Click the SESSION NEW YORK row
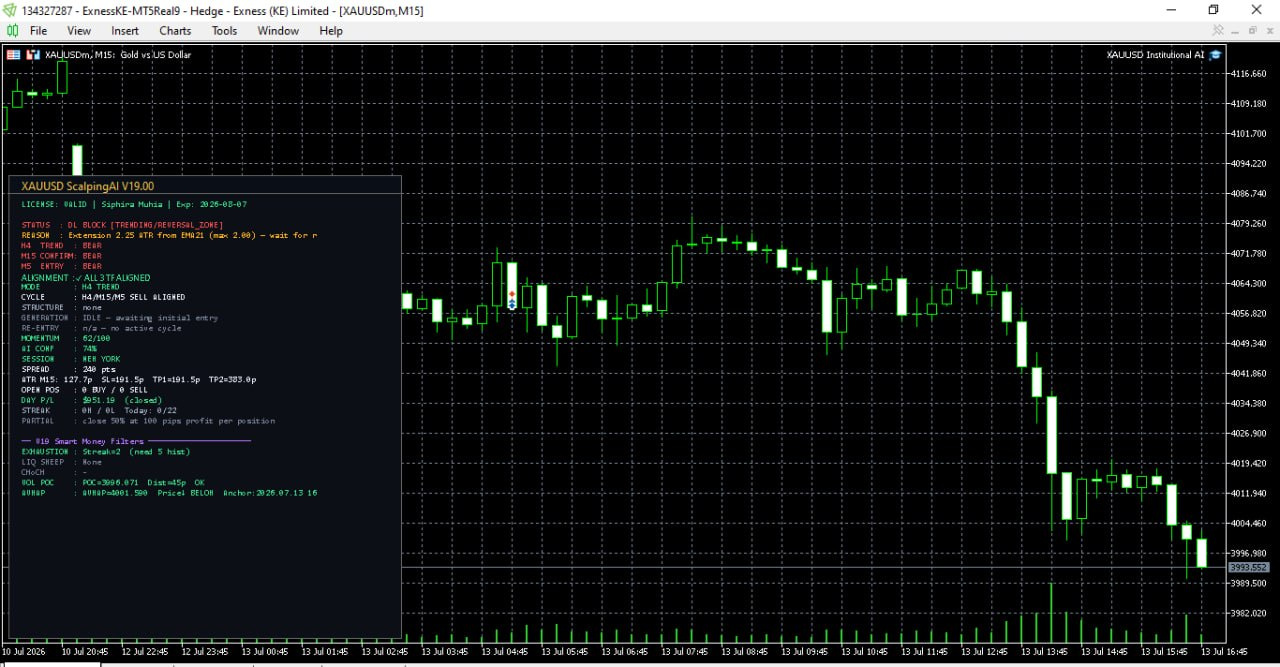 tap(71, 359)
